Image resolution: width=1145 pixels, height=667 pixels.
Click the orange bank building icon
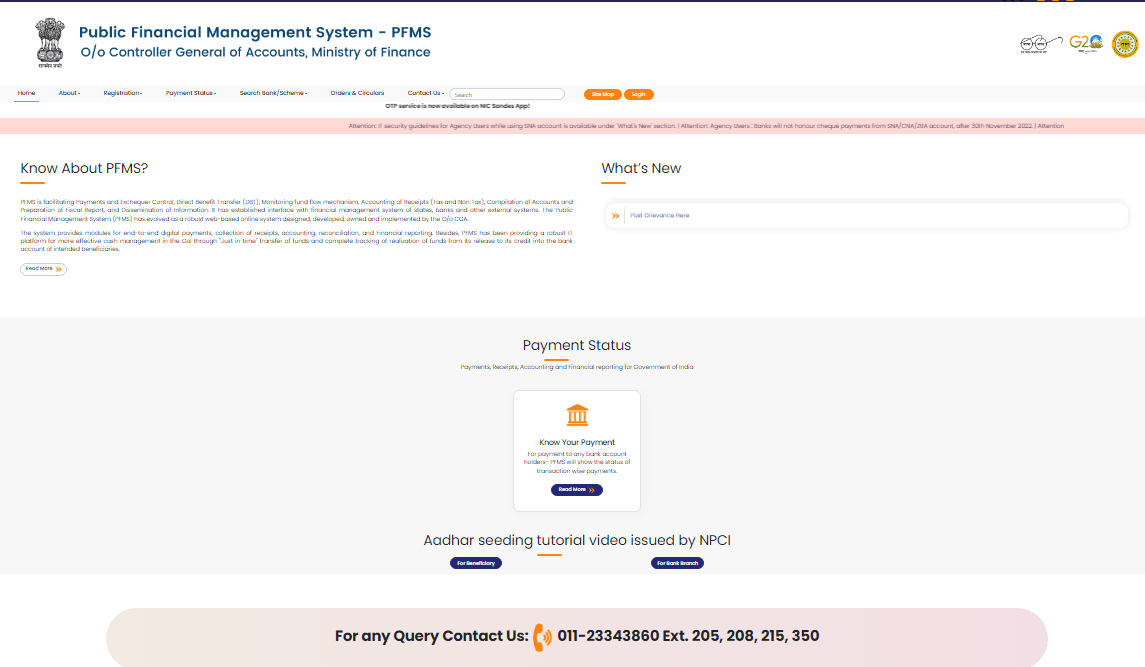coord(577,415)
